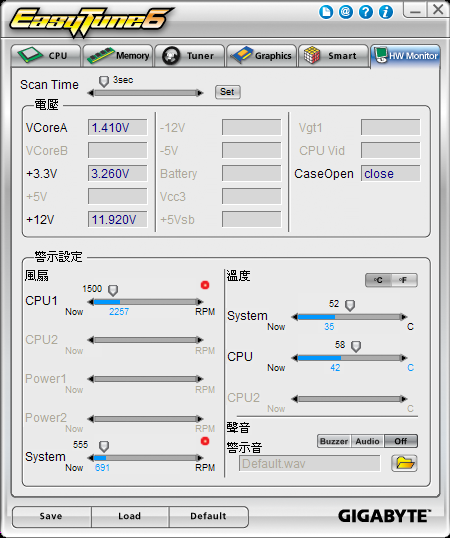Image resolution: width=450 pixels, height=538 pixels.
Task: Click the CaseOpen close status field
Action: pos(390,173)
